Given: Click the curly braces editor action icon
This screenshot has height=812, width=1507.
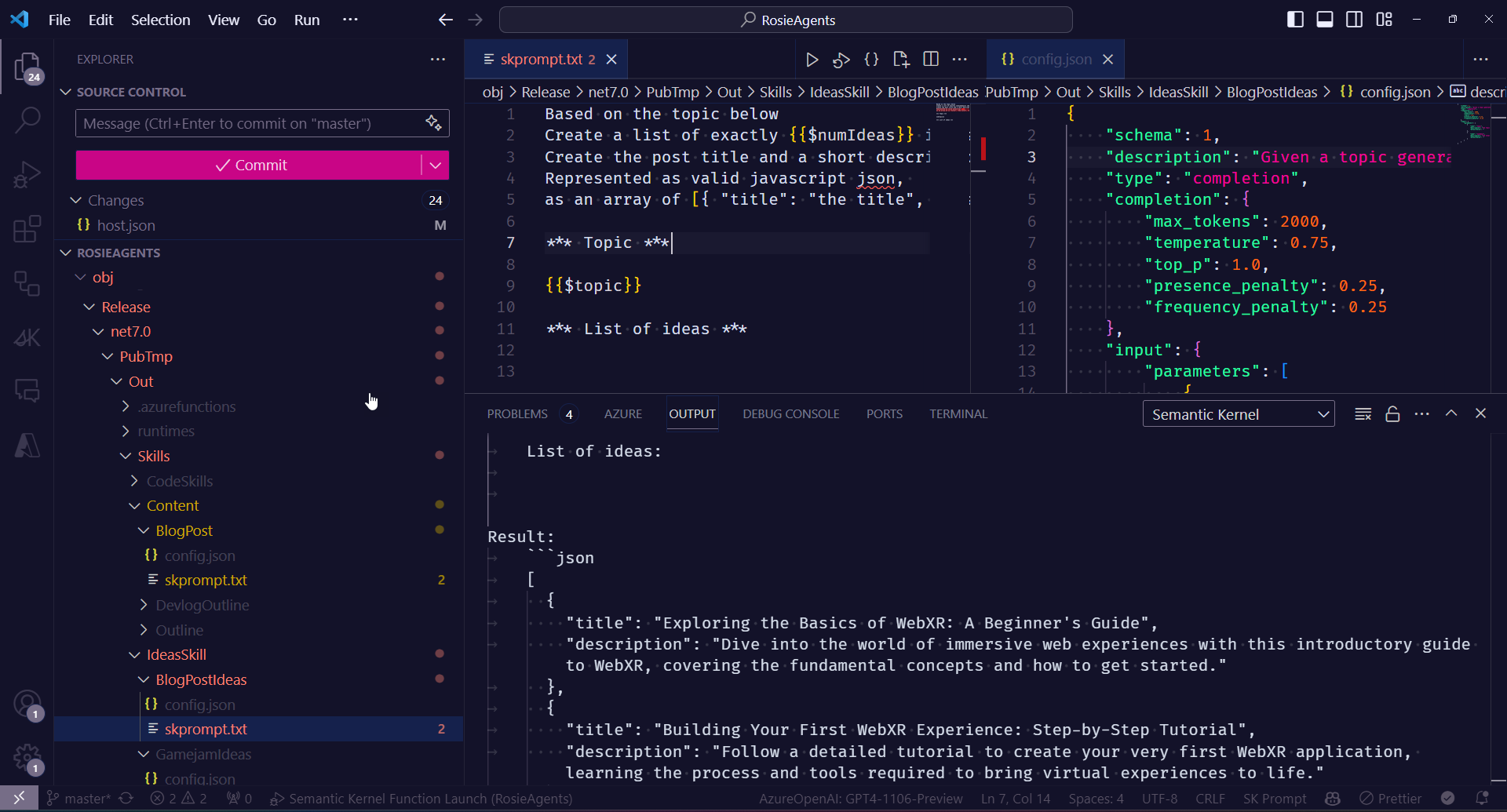Looking at the screenshot, I should [x=871, y=60].
